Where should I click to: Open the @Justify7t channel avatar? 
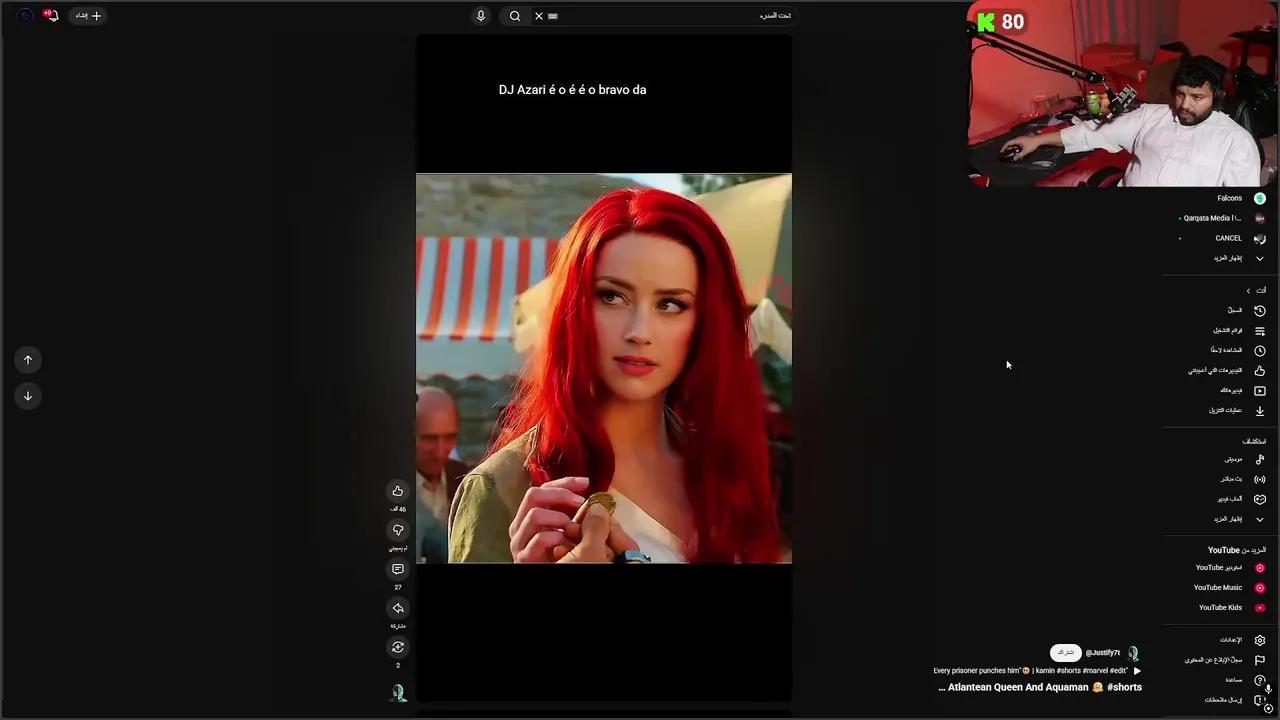(x=1133, y=653)
